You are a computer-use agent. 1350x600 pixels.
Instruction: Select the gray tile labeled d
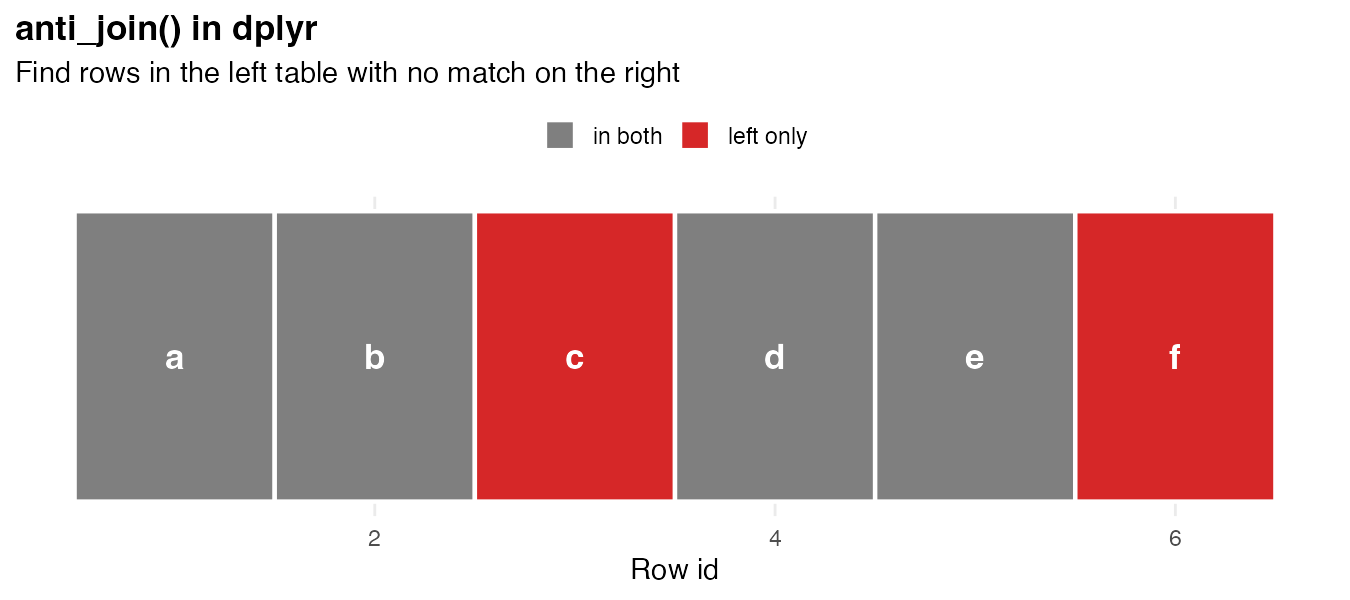(x=774, y=300)
